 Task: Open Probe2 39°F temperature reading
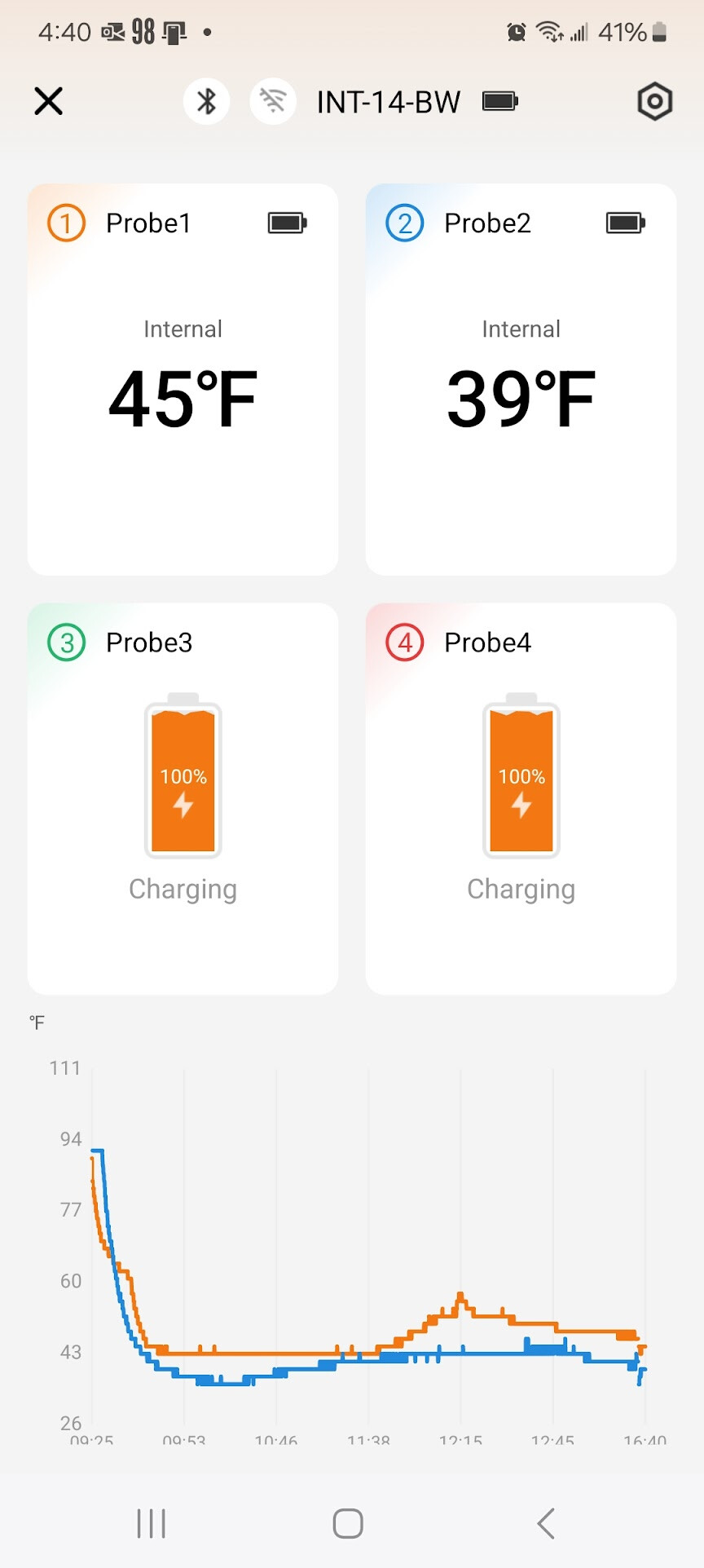(x=521, y=399)
